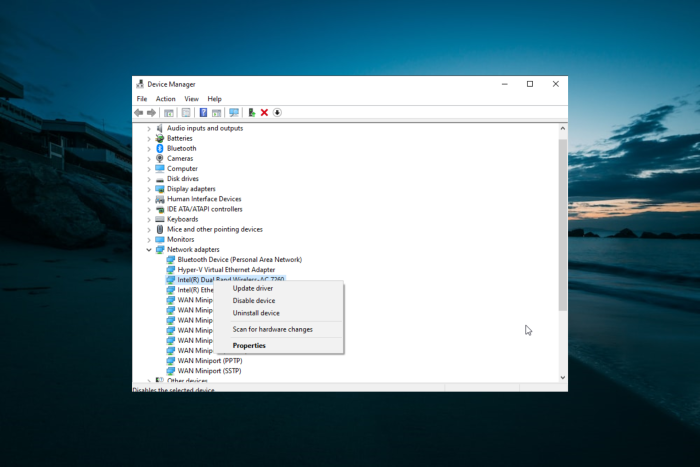Click the green enable device toolbar icon
The height and width of the screenshot is (467, 700).
[251, 113]
